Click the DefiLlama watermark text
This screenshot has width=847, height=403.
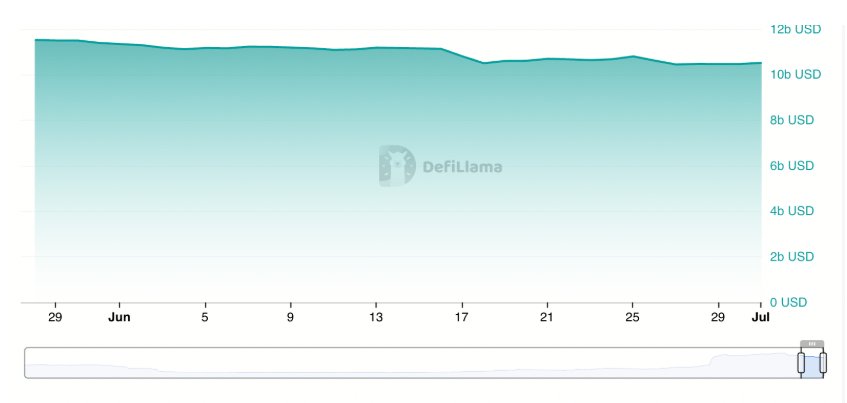click(462, 167)
